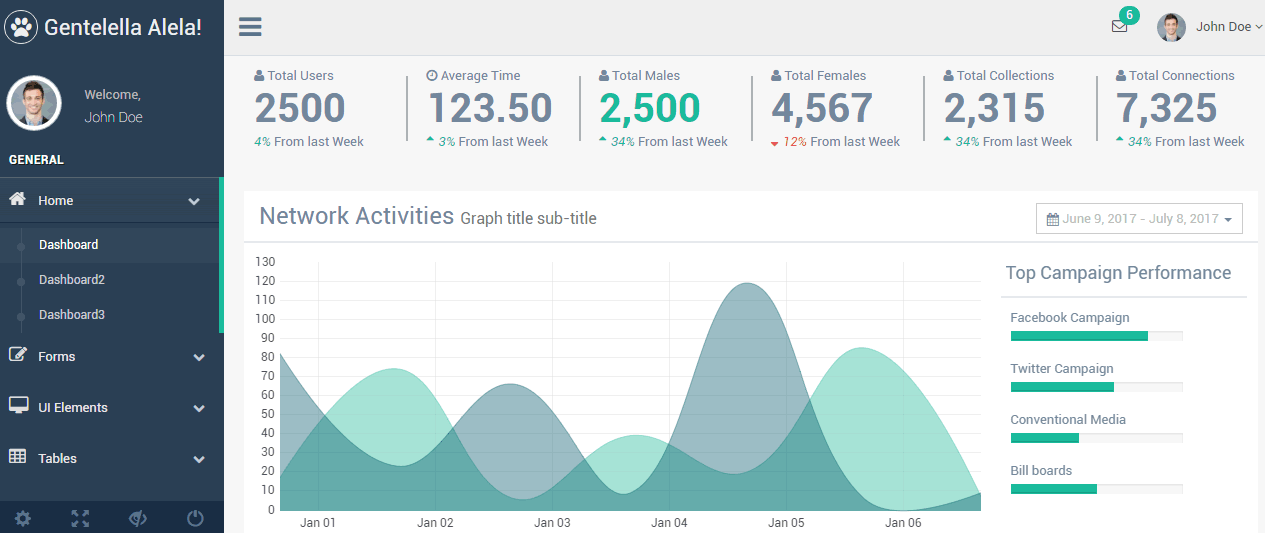Image resolution: width=1265 pixels, height=533 pixels.
Task: Click the fullscreen icon in sidebar footer
Action: (x=80, y=518)
